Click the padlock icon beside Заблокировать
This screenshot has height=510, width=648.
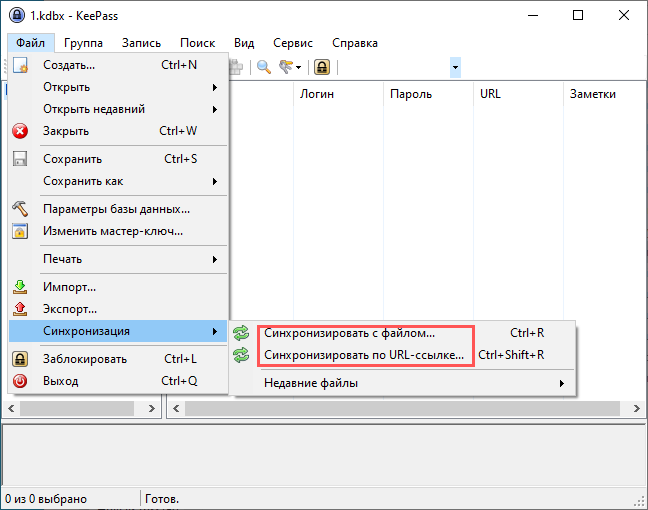20,359
